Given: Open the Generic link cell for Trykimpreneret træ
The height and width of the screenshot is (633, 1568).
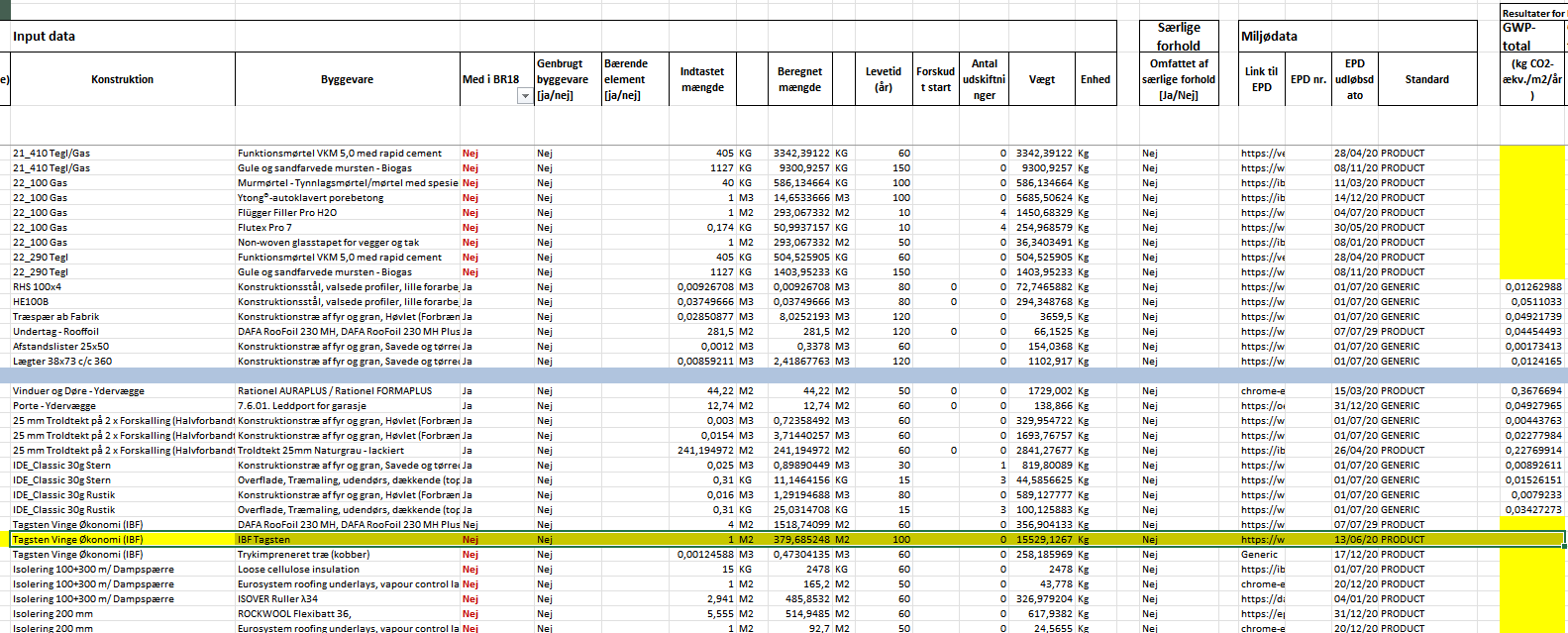Looking at the screenshot, I should [x=1262, y=555].
